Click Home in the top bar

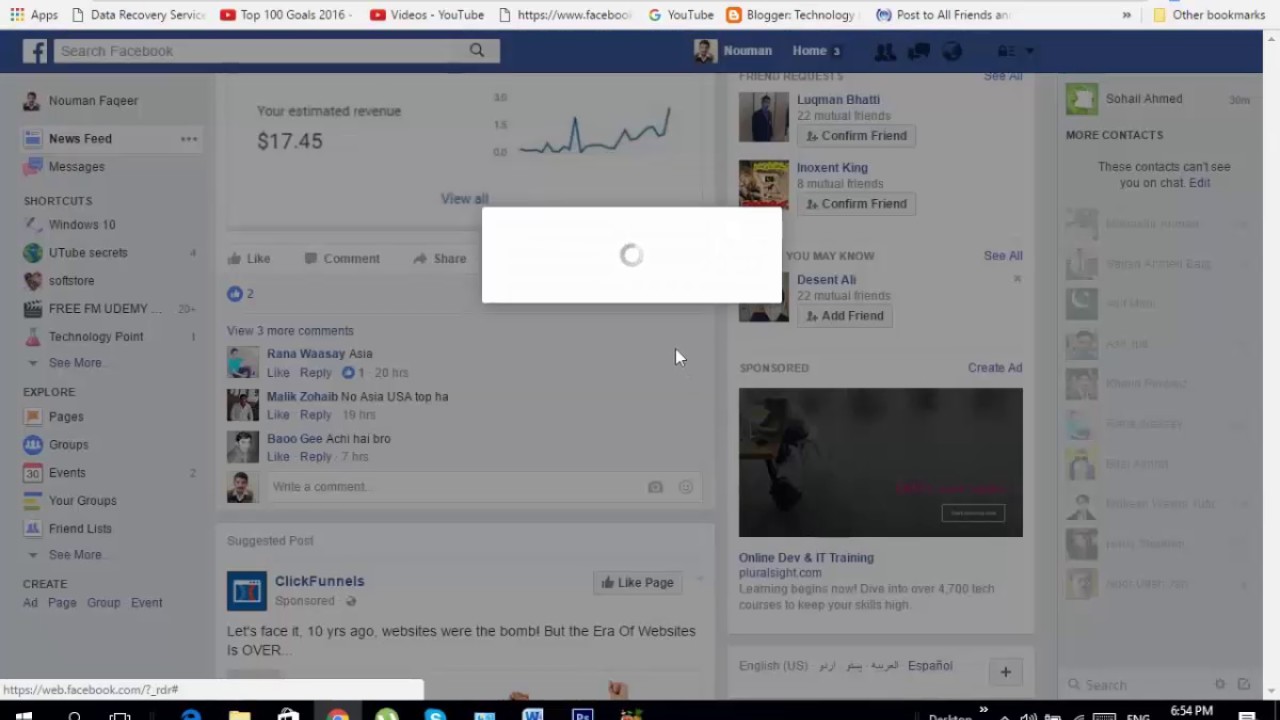tap(809, 51)
